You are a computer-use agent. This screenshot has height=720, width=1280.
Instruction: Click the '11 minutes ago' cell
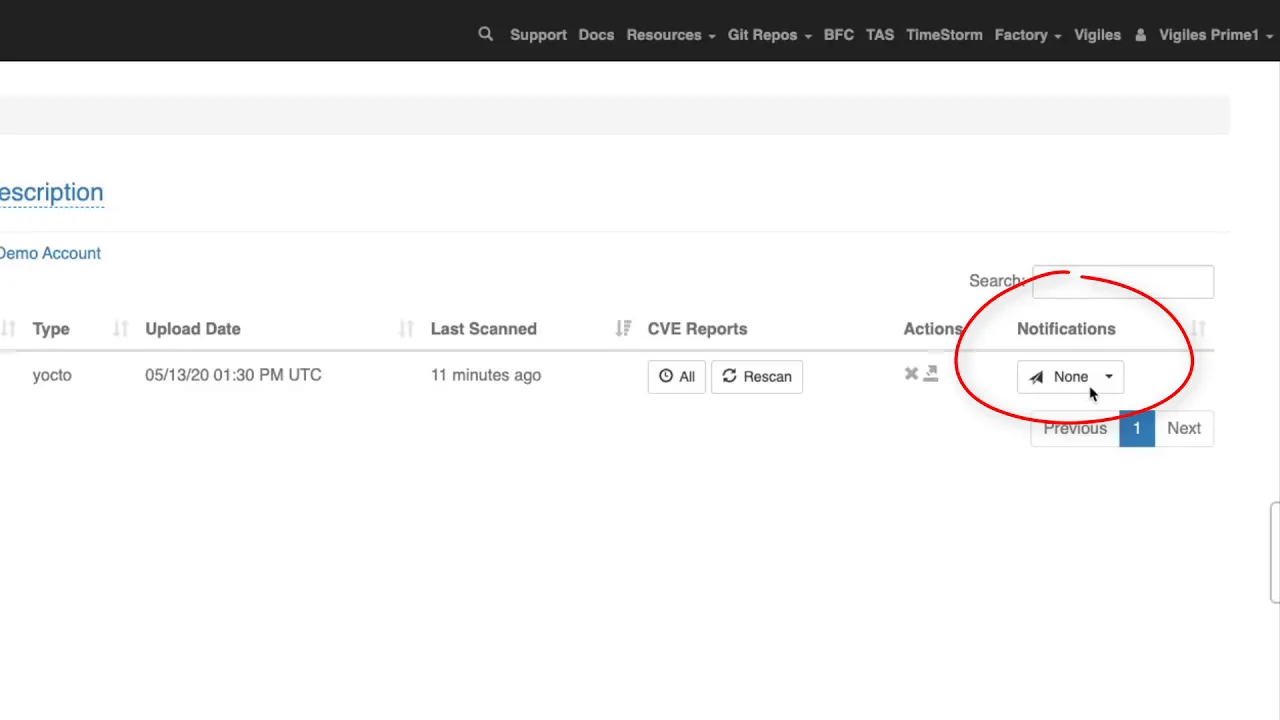[x=486, y=375]
